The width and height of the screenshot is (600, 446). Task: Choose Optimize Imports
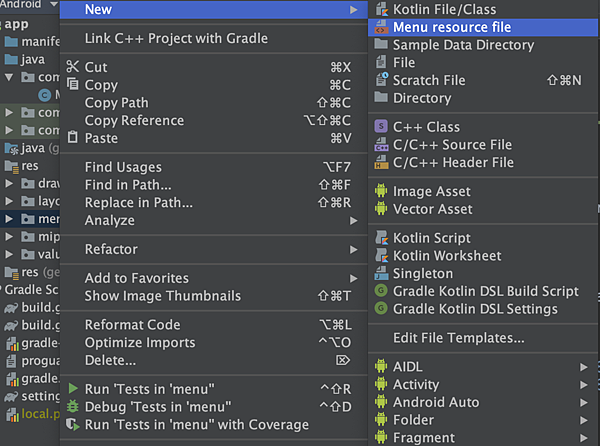[x=214, y=343]
